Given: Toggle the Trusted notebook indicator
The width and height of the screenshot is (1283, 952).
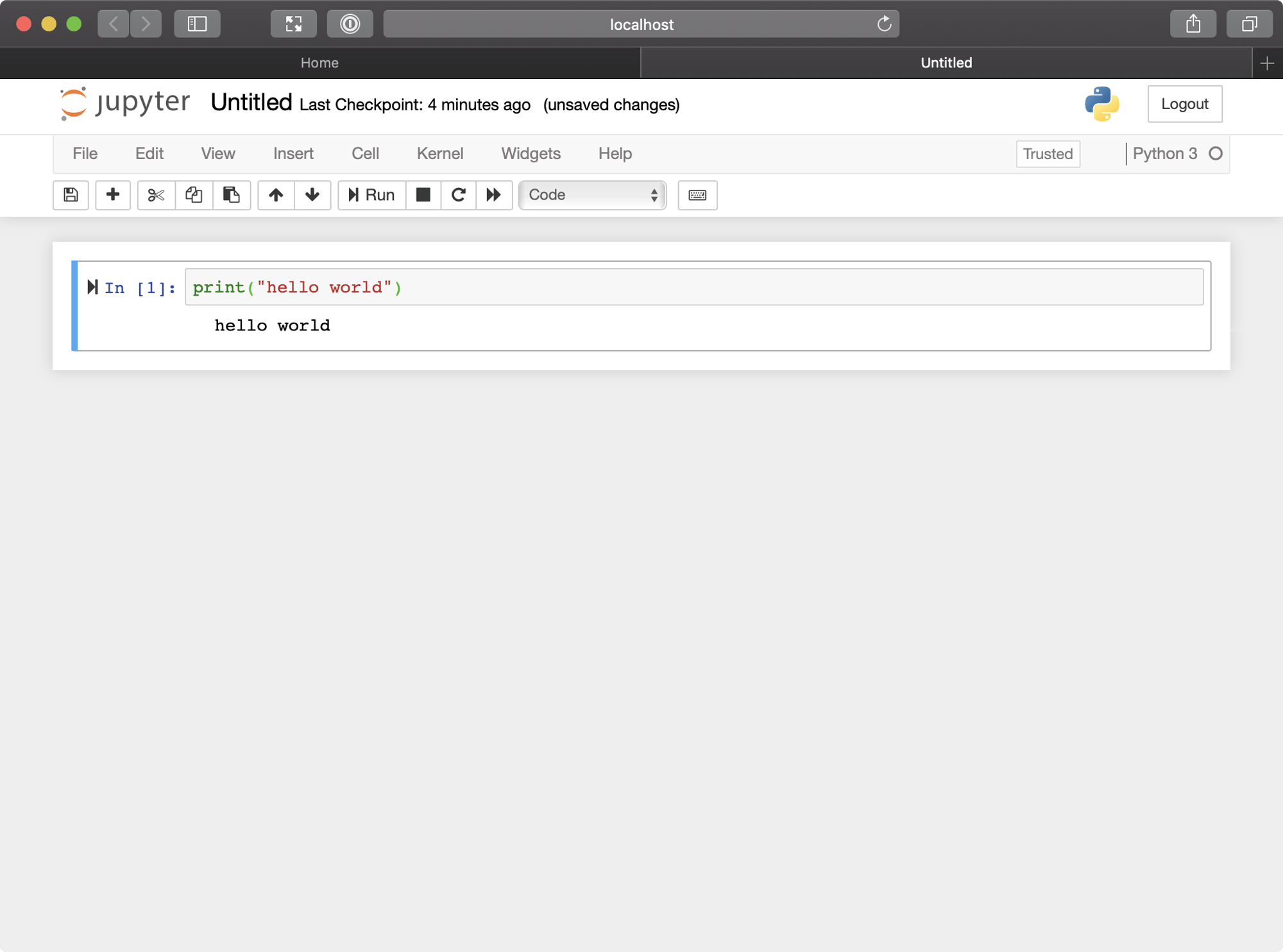Looking at the screenshot, I should (x=1048, y=154).
